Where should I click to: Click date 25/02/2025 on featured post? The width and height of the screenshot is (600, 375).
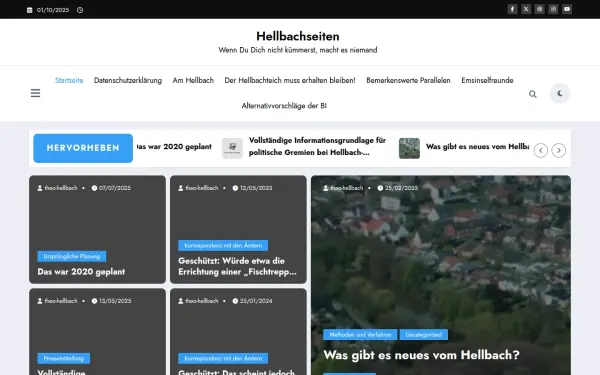tap(401, 188)
